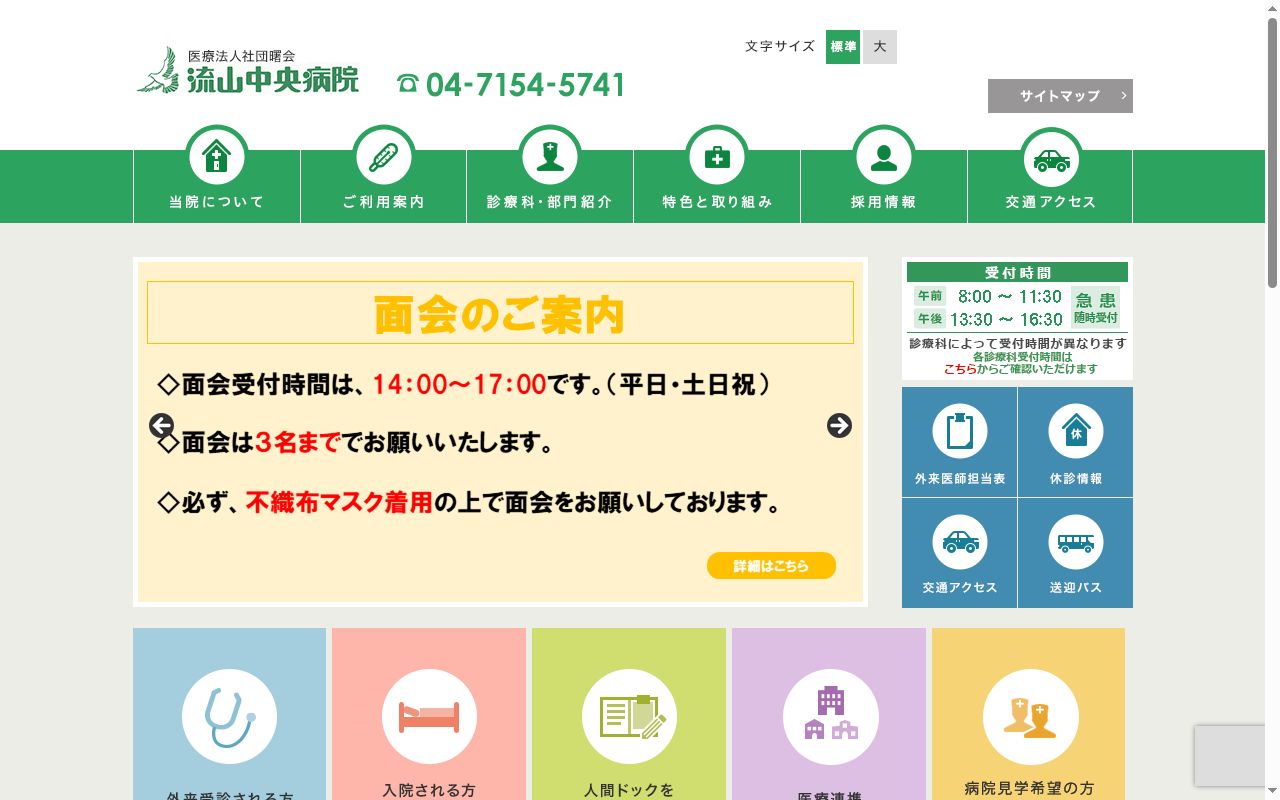The image size is (1280, 800).
Task: Click the 文字サイズ label
Action: pos(780,47)
